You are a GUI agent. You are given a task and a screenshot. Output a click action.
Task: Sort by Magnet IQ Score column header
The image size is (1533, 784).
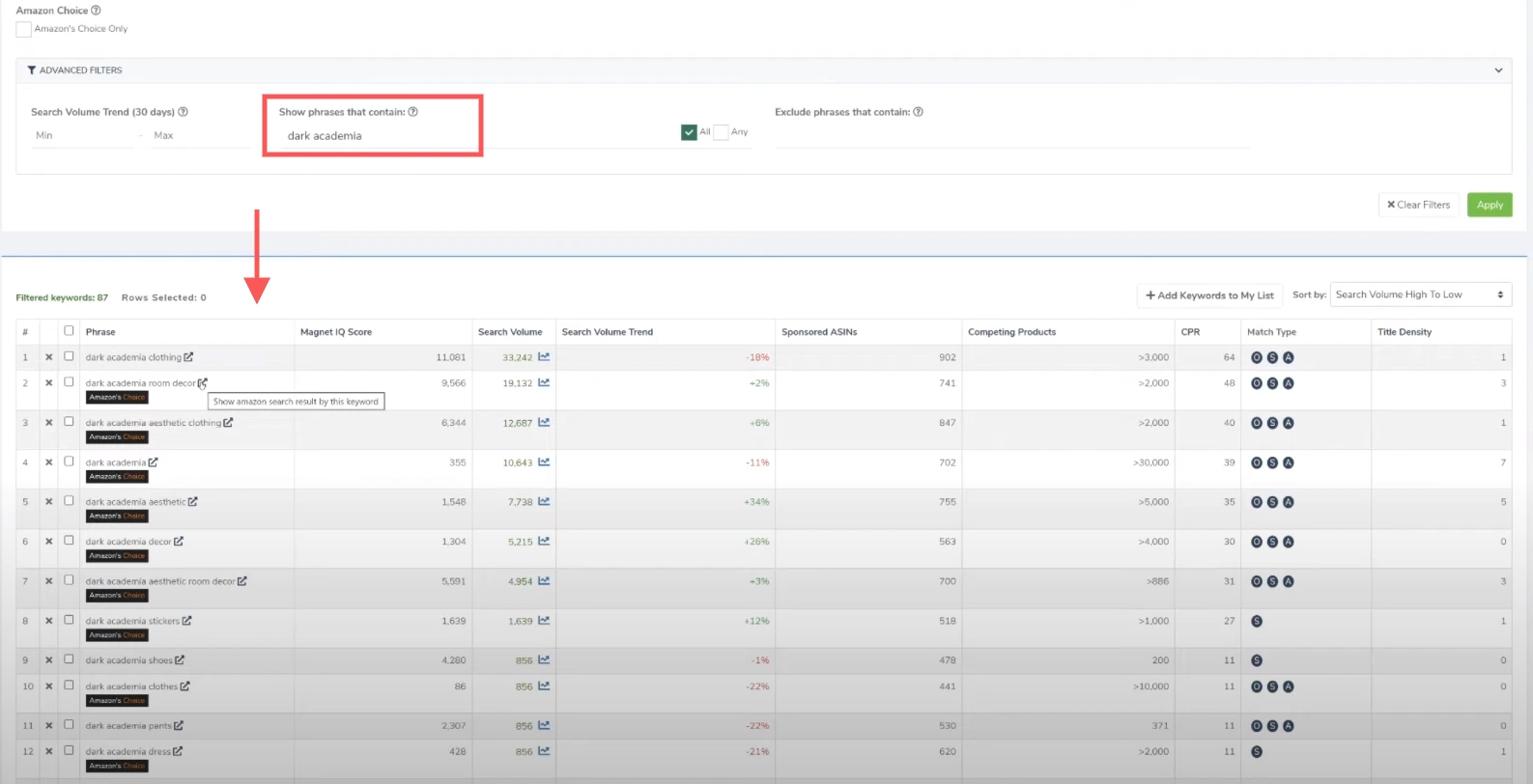pos(336,332)
